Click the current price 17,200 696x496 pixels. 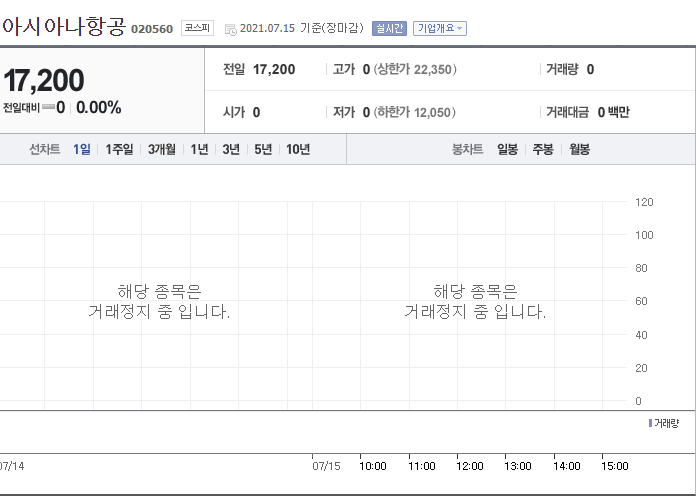pos(44,80)
